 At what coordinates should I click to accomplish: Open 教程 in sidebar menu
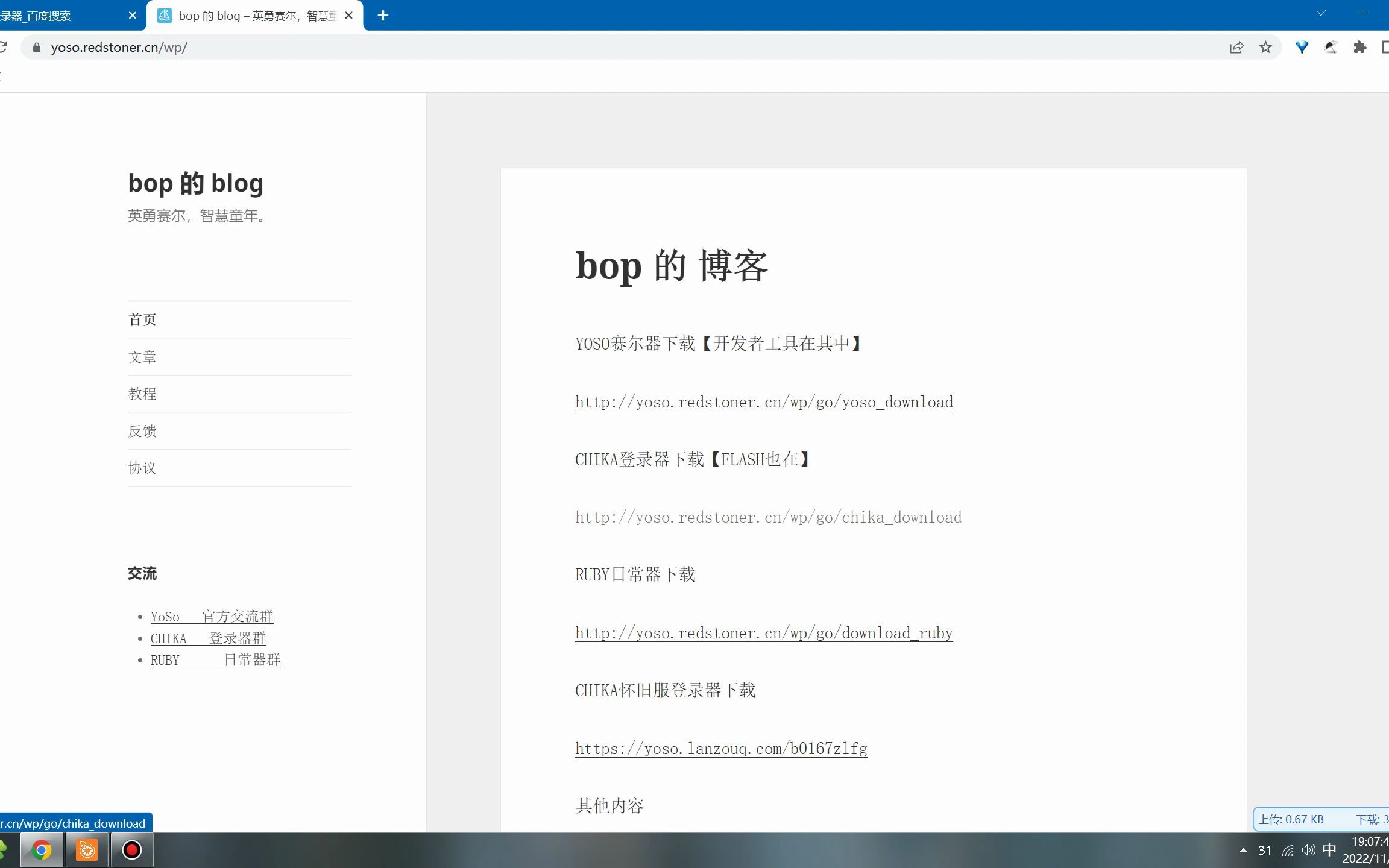(142, 394)
